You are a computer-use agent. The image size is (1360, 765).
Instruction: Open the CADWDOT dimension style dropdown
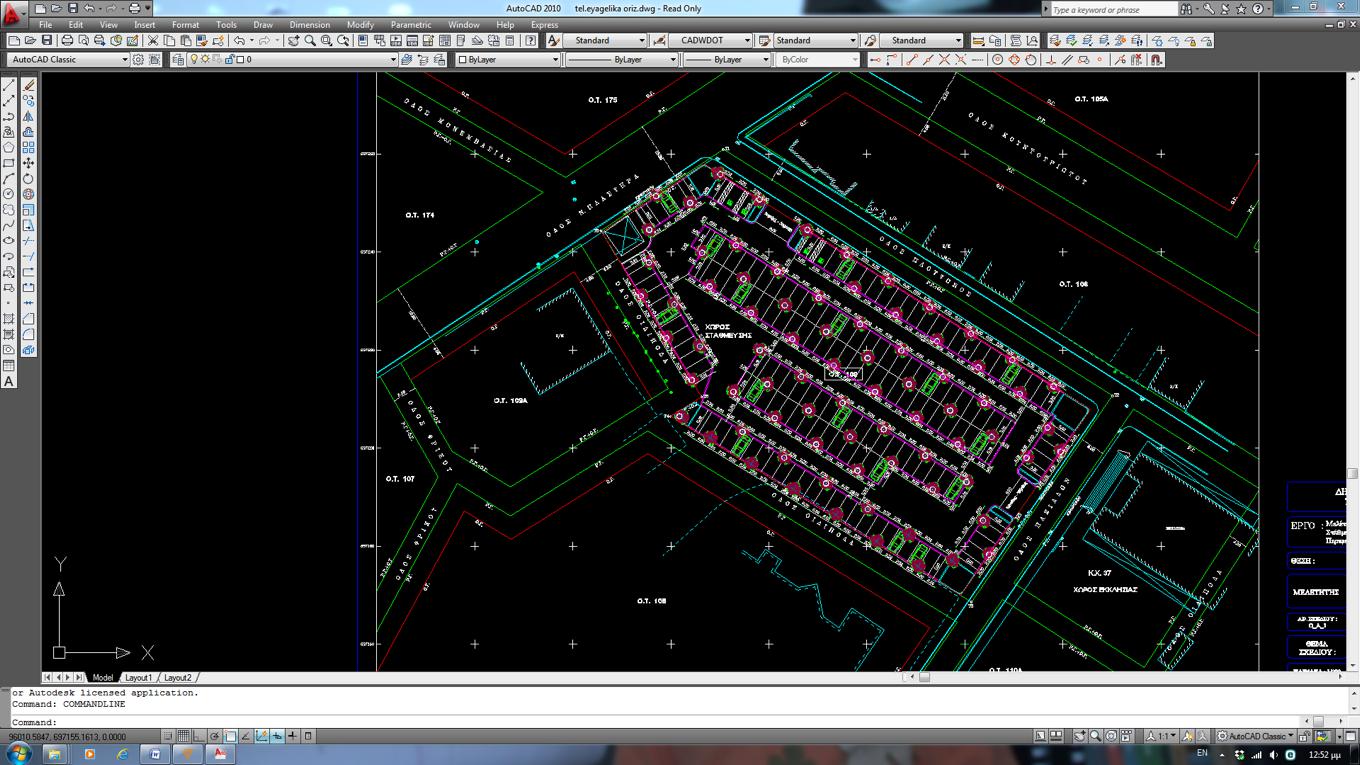[711, 40]
